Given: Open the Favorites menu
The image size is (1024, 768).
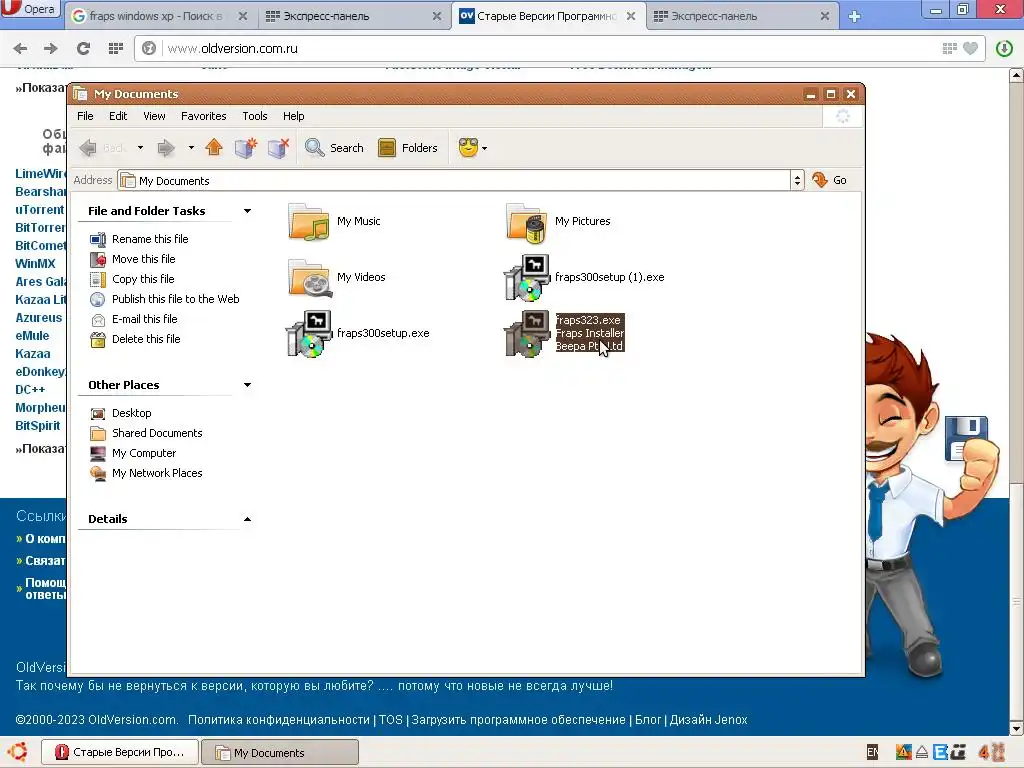Looking at the screenshot, I should tap(204, 116).
